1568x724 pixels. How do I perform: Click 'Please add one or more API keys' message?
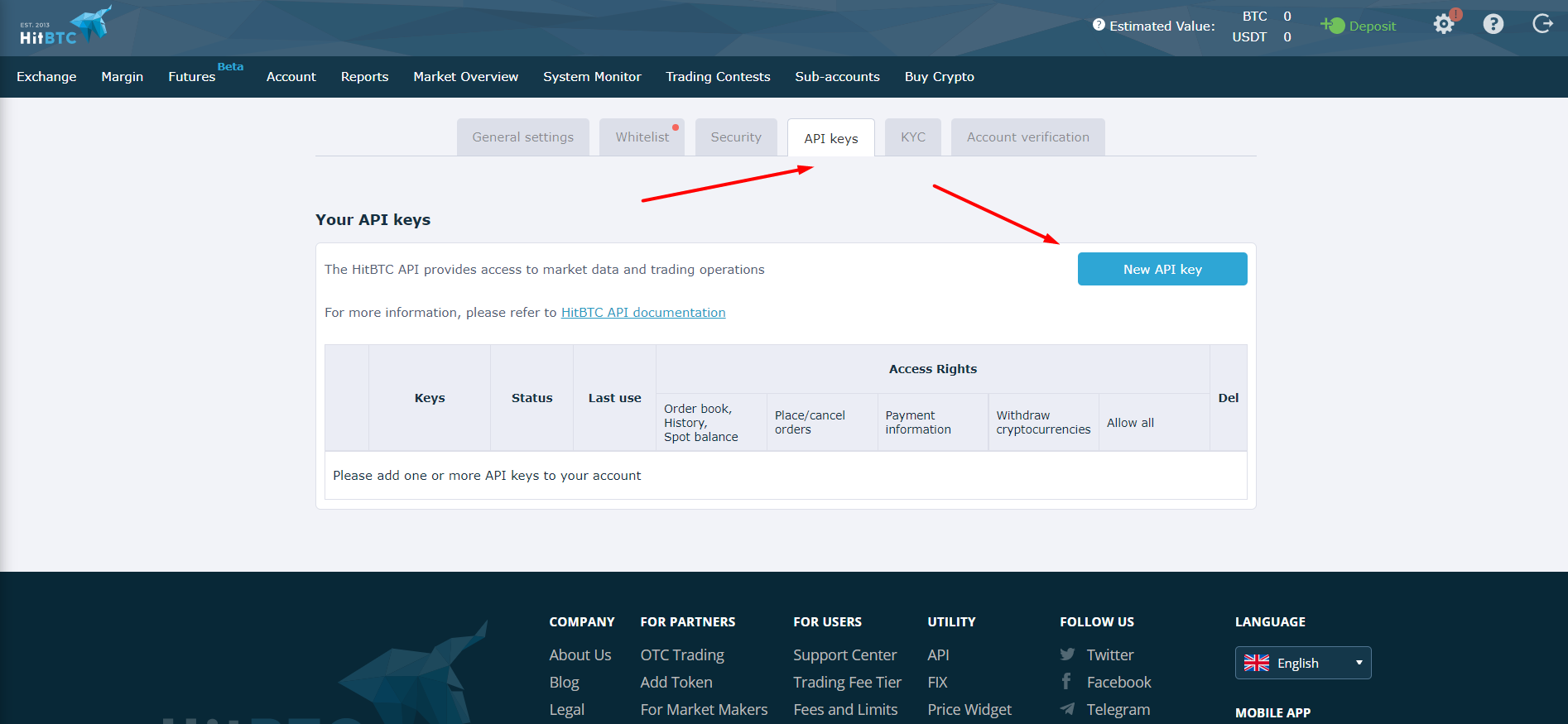pos(487,475)
